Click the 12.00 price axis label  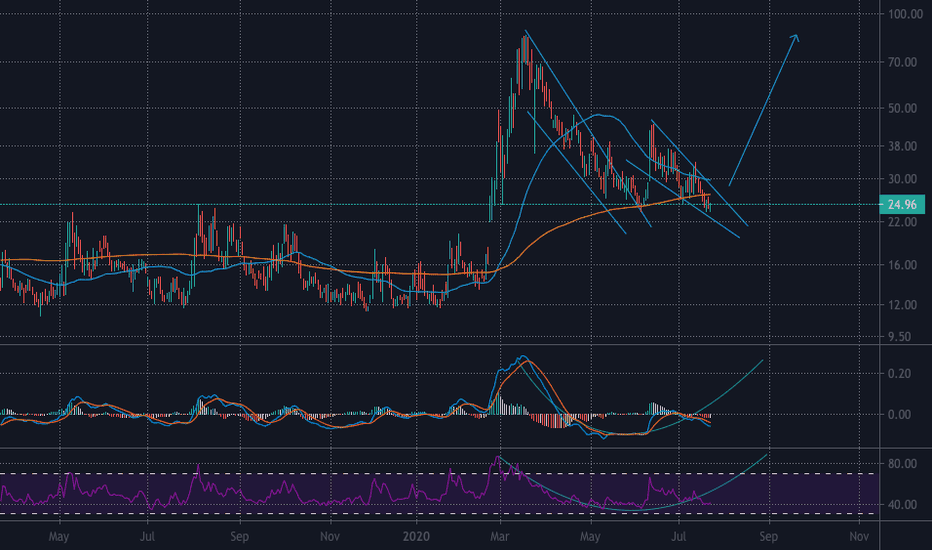(x=902, y=305)
